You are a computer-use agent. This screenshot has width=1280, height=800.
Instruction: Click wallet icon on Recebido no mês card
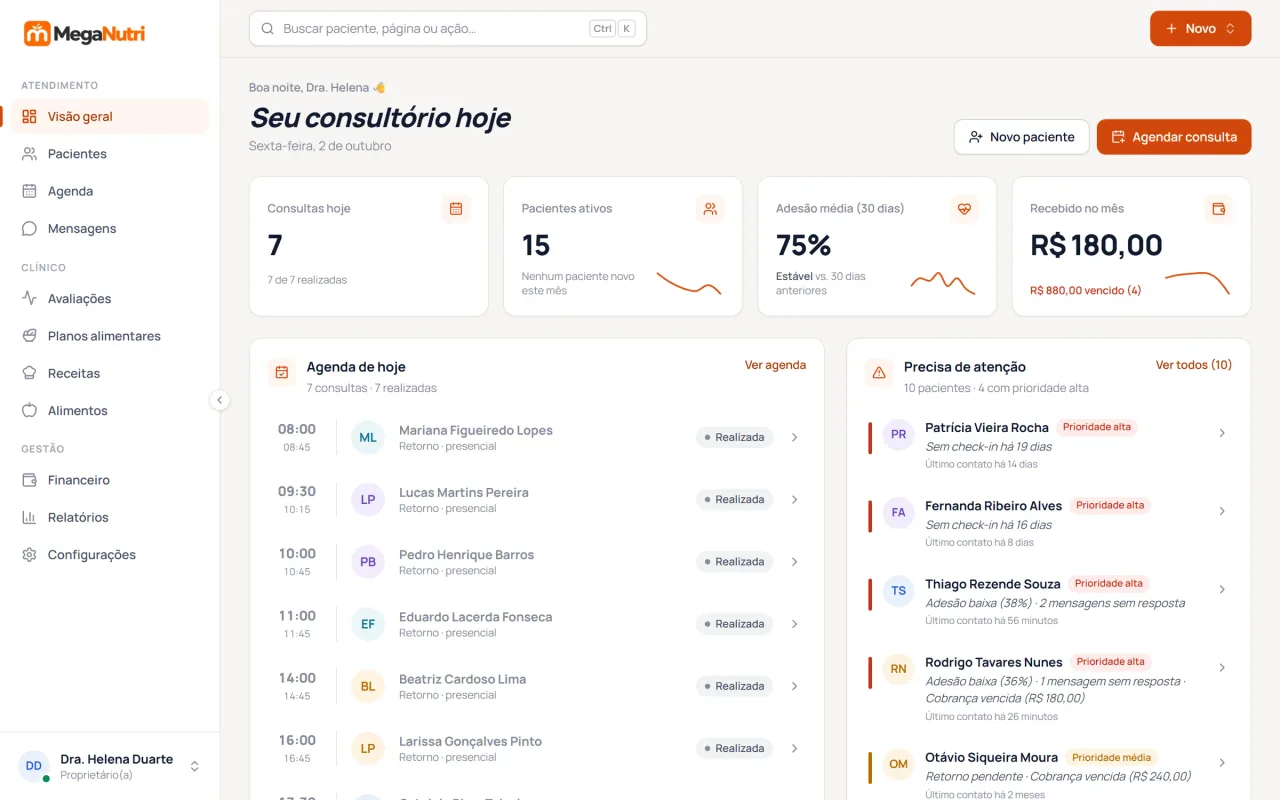coord(1218,209)
